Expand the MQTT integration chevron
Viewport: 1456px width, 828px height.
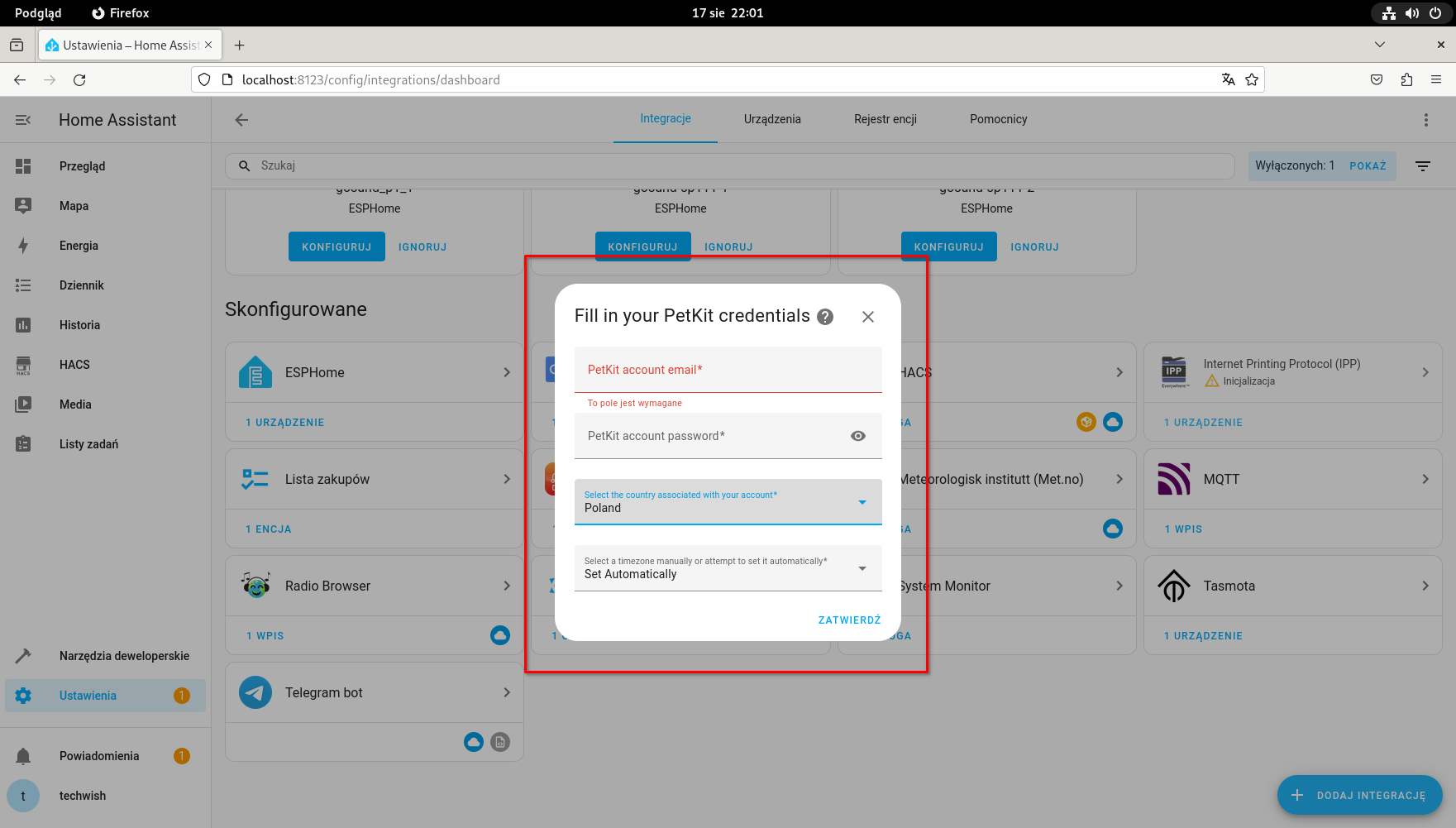click(1425, 480)
